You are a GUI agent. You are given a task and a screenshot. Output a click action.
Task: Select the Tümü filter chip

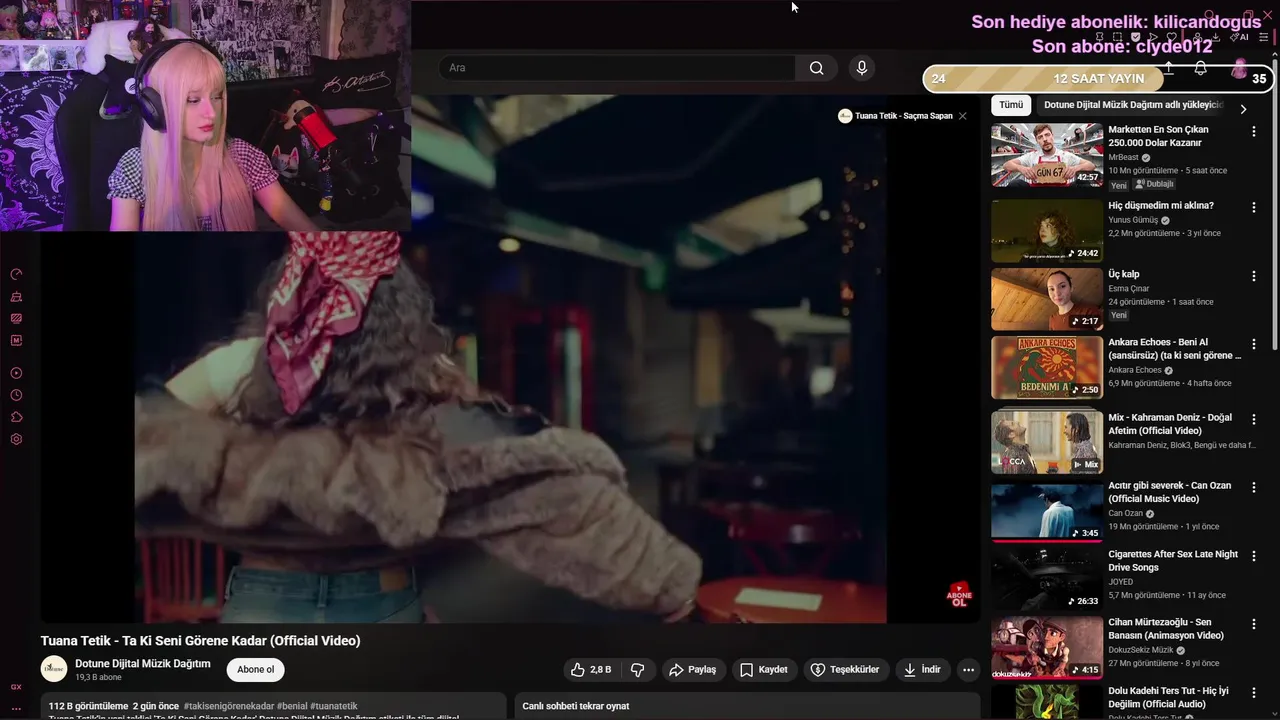(x=1011, y=105)
